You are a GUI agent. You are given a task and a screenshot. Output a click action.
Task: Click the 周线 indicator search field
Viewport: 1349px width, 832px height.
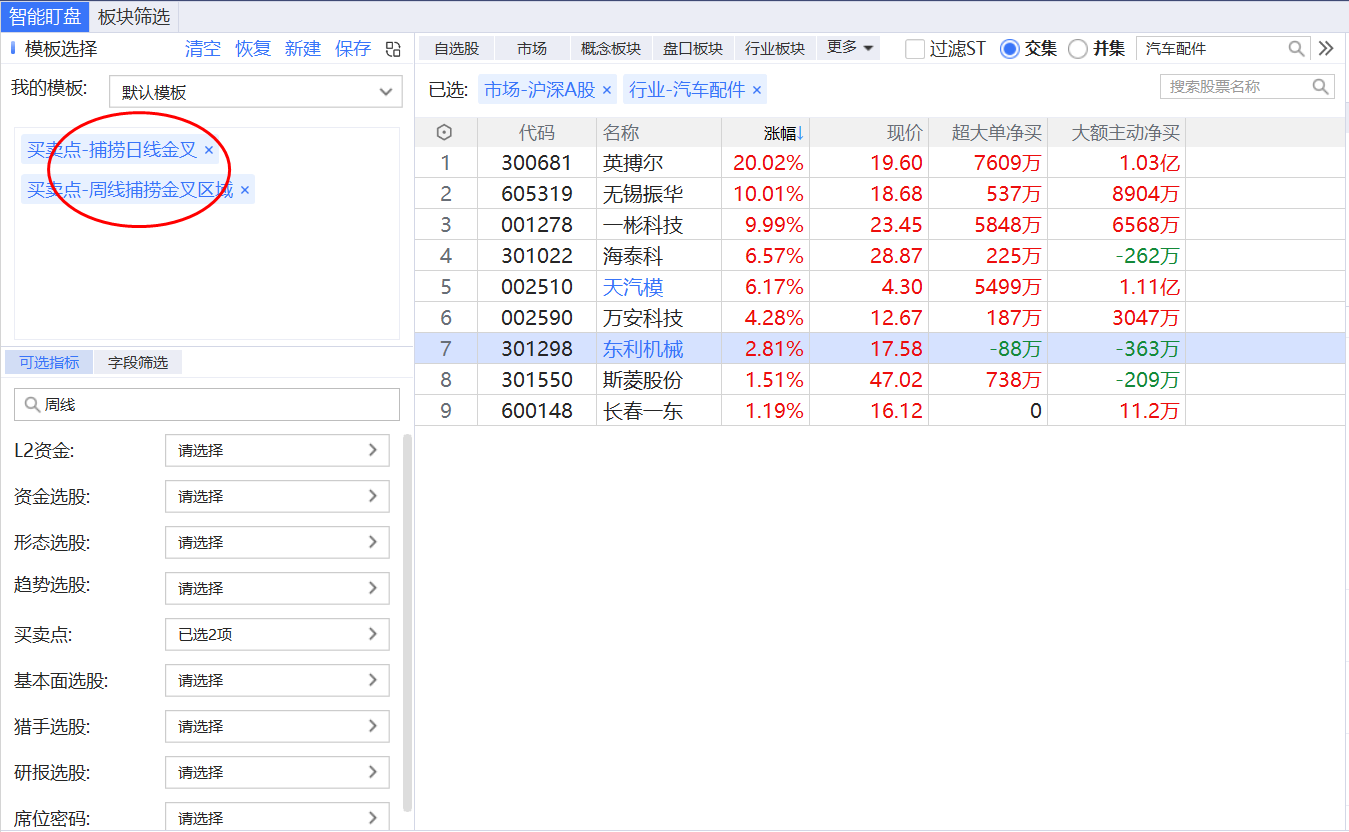click(x=207, y=405)
